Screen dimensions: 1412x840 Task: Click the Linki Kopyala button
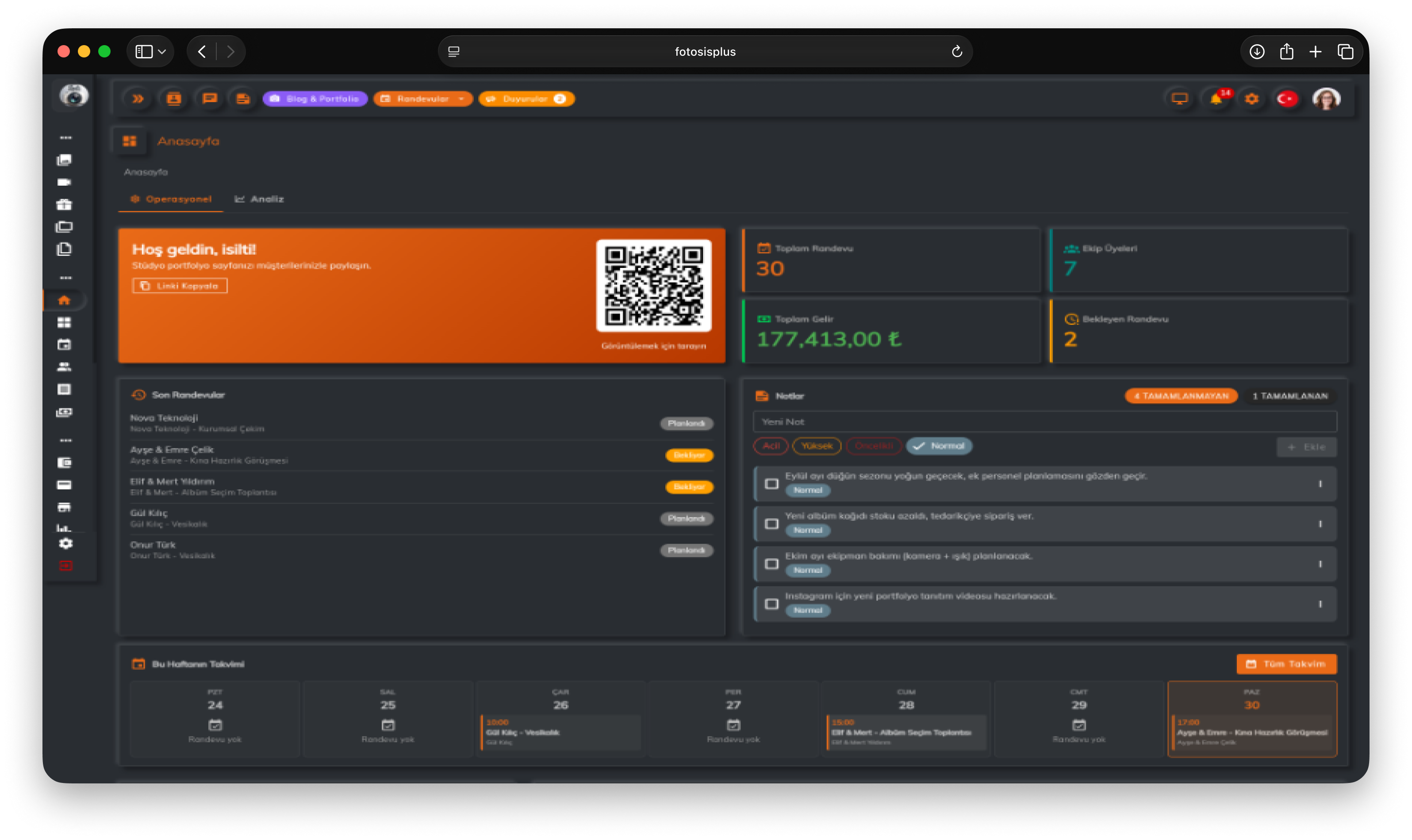coord(180,286)
